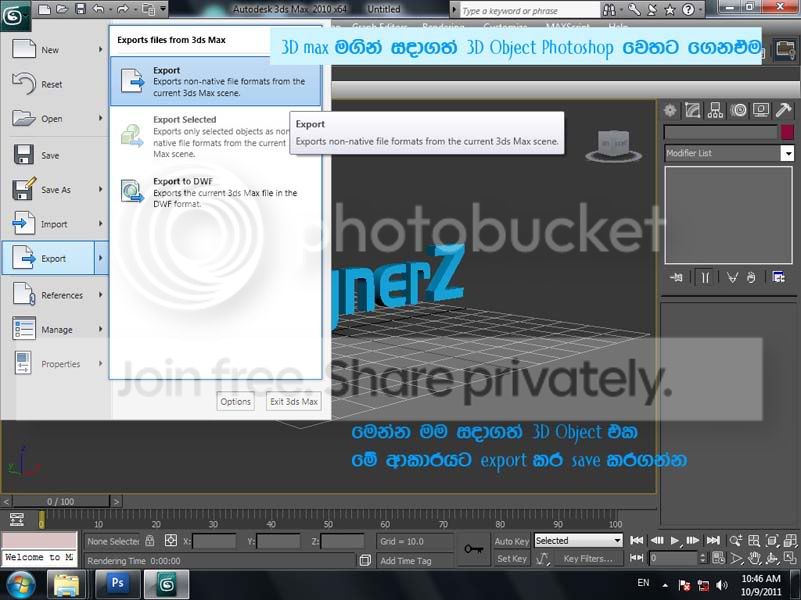The image size is (801, 600).
Task: Click the current frame number field
Action: [672, 558]
